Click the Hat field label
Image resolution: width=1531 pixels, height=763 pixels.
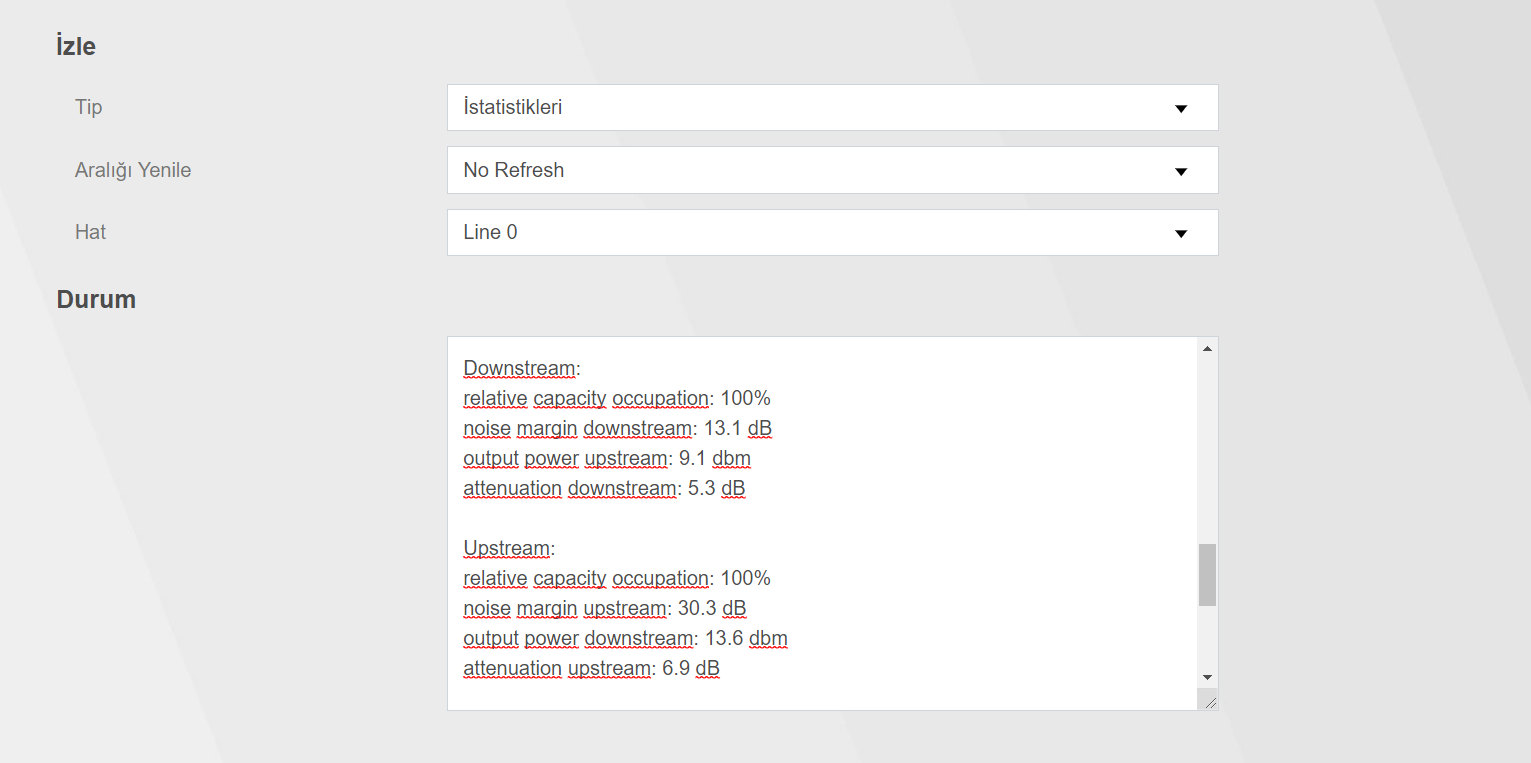tap(90, 232)
